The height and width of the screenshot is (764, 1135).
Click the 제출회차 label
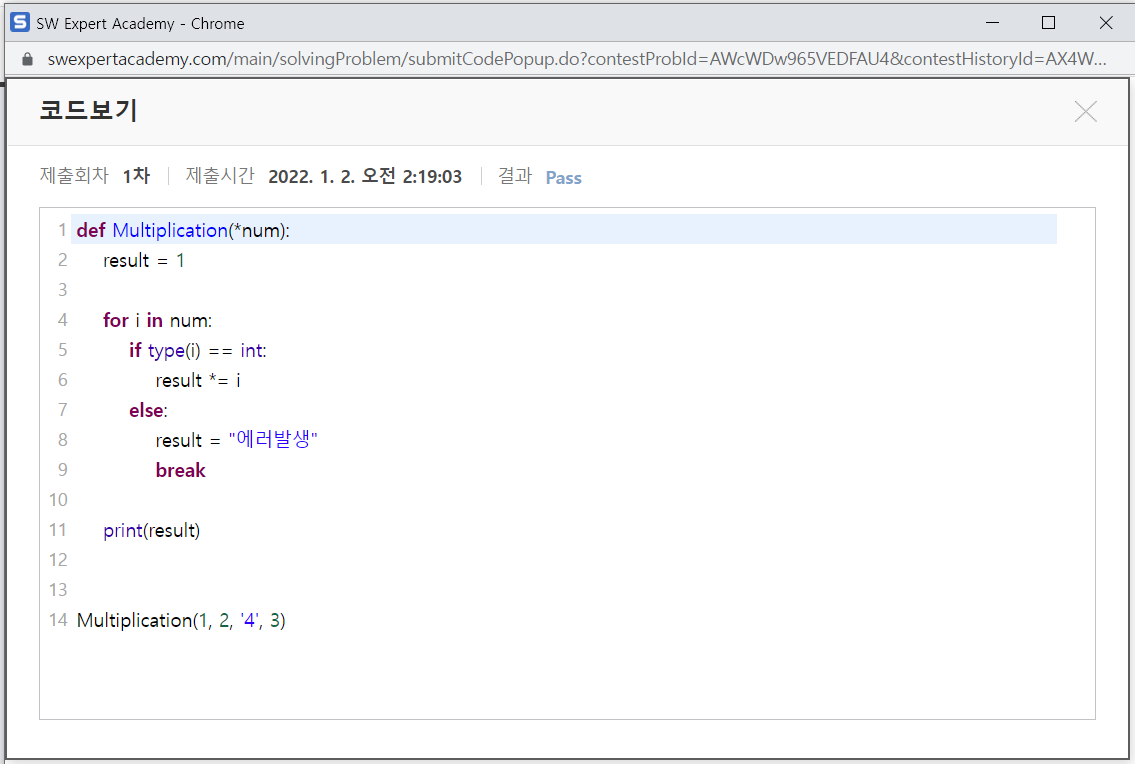[x=74, y=176]
